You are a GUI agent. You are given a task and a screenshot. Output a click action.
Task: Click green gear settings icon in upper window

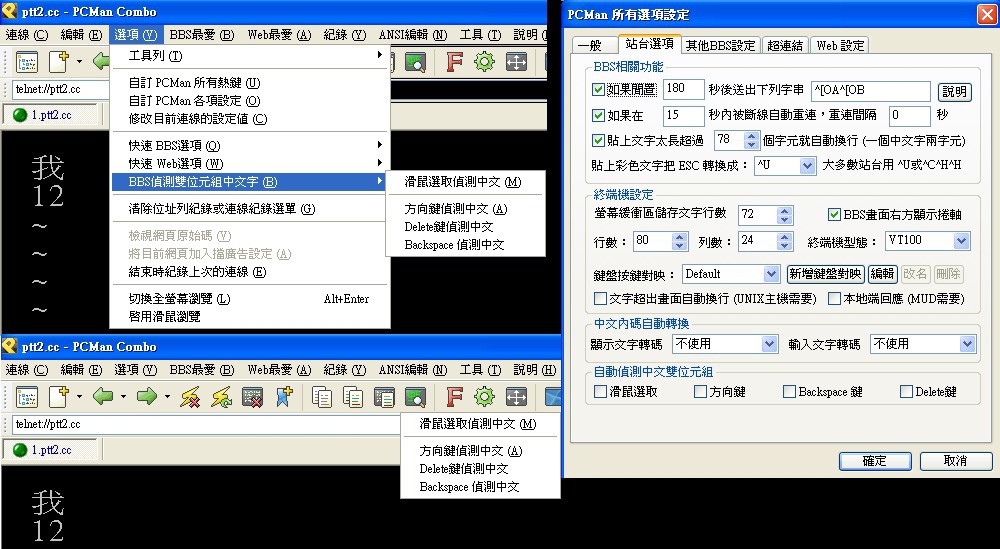[x=485, y=62]
